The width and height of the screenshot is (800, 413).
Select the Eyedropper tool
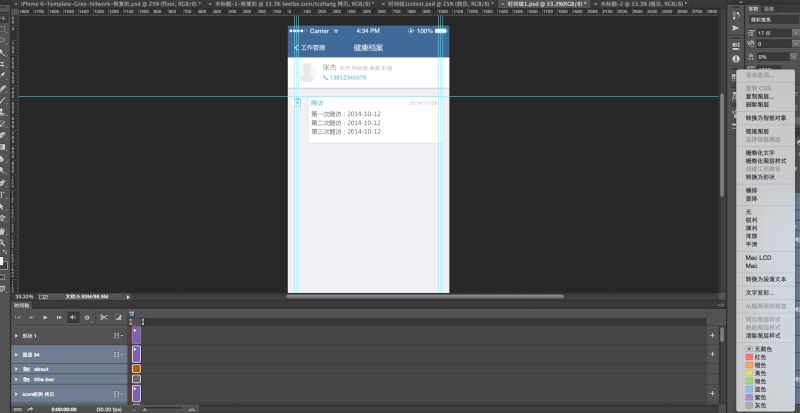point(4,76)
